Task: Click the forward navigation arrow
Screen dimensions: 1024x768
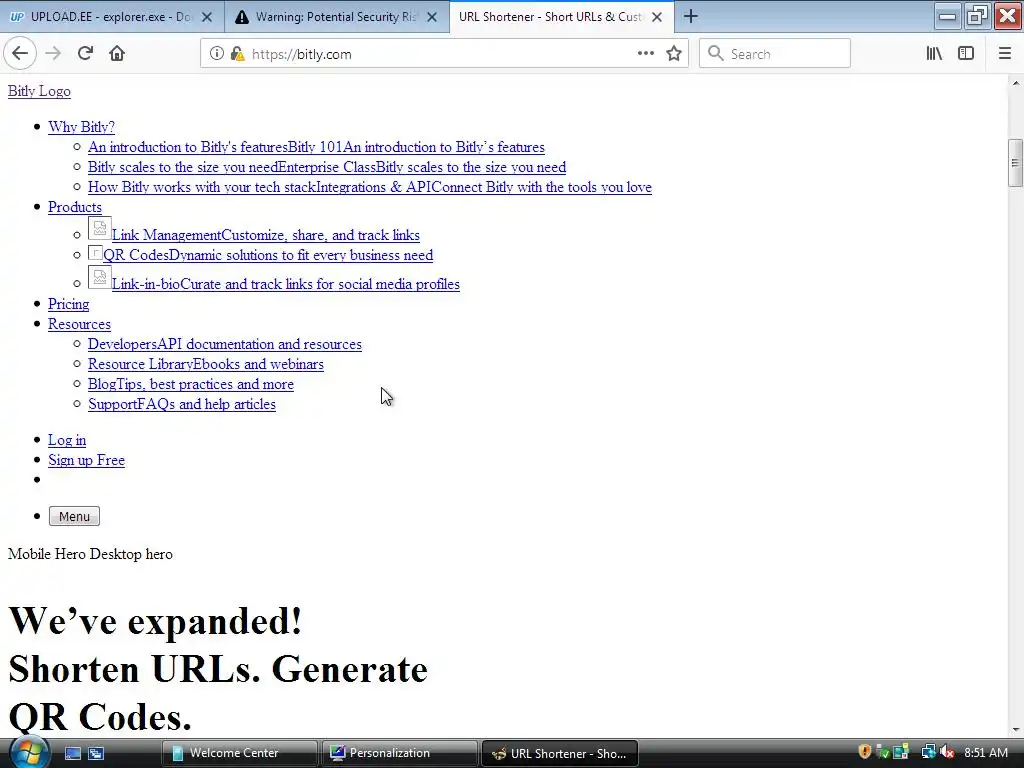Action: pyautogui.click(x=53, y=54)
